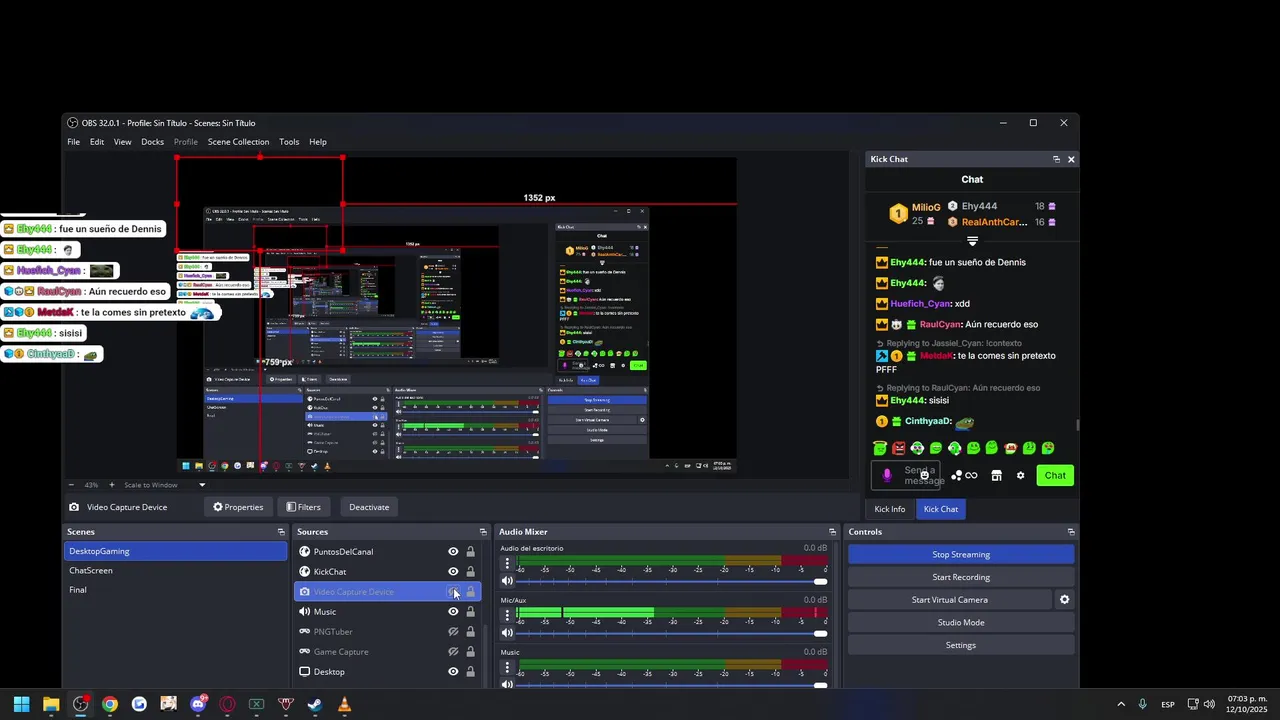The width and height of the screenshot is (1280, 720).
Task: Open Steam from the taskbar
Action: click(x=315, y=704)
